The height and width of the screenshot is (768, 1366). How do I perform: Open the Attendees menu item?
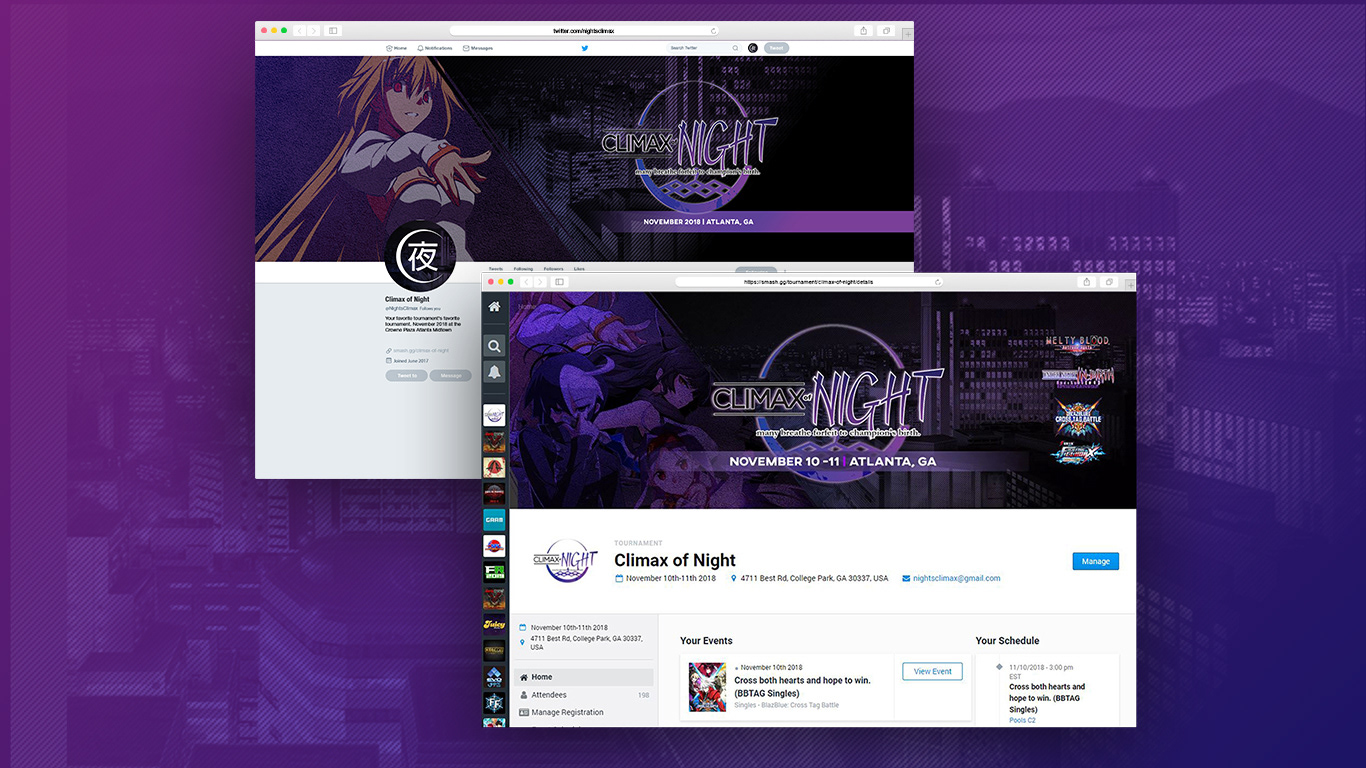[549, 695]
